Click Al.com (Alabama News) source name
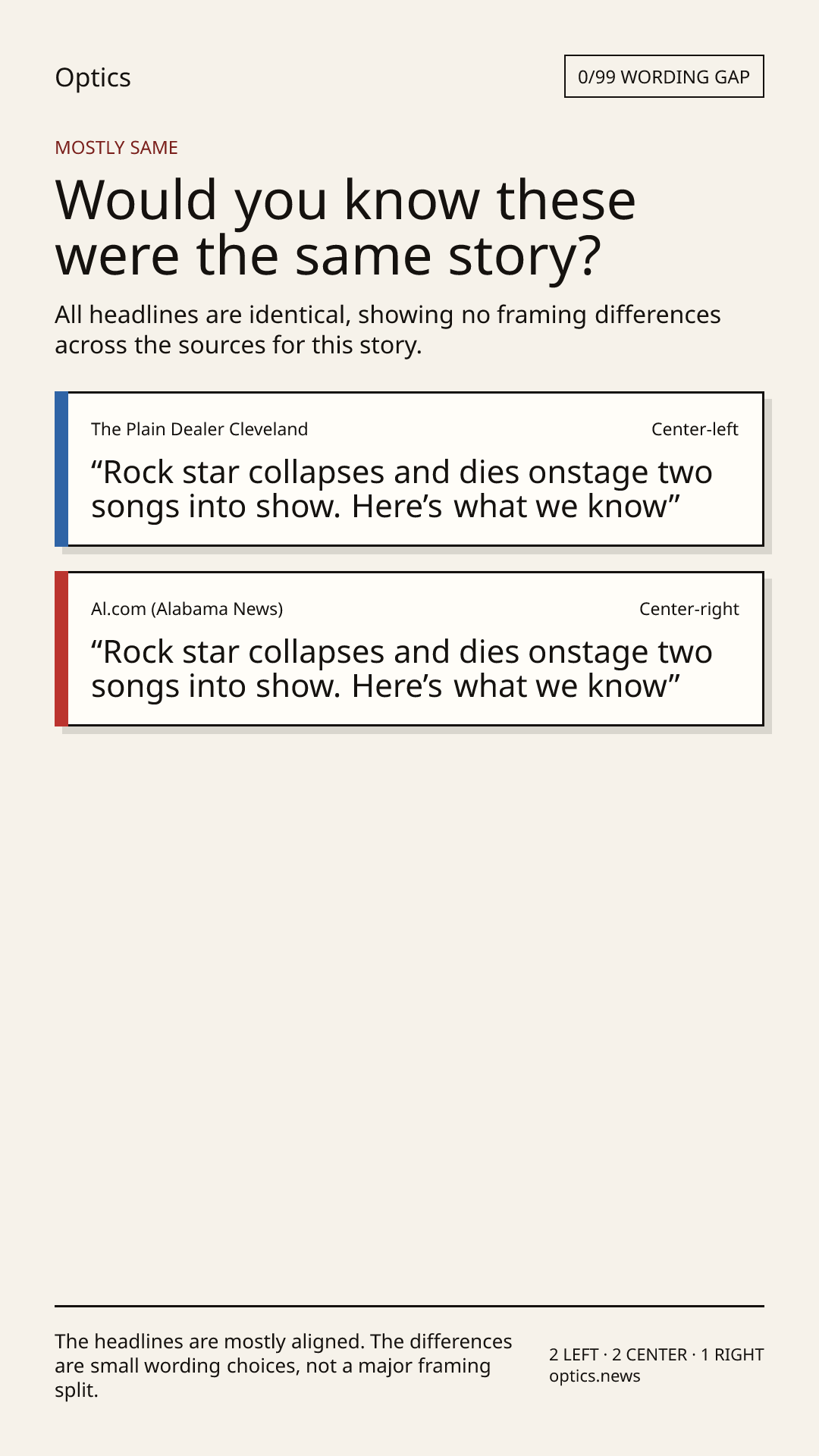 (x=187, y=609)
